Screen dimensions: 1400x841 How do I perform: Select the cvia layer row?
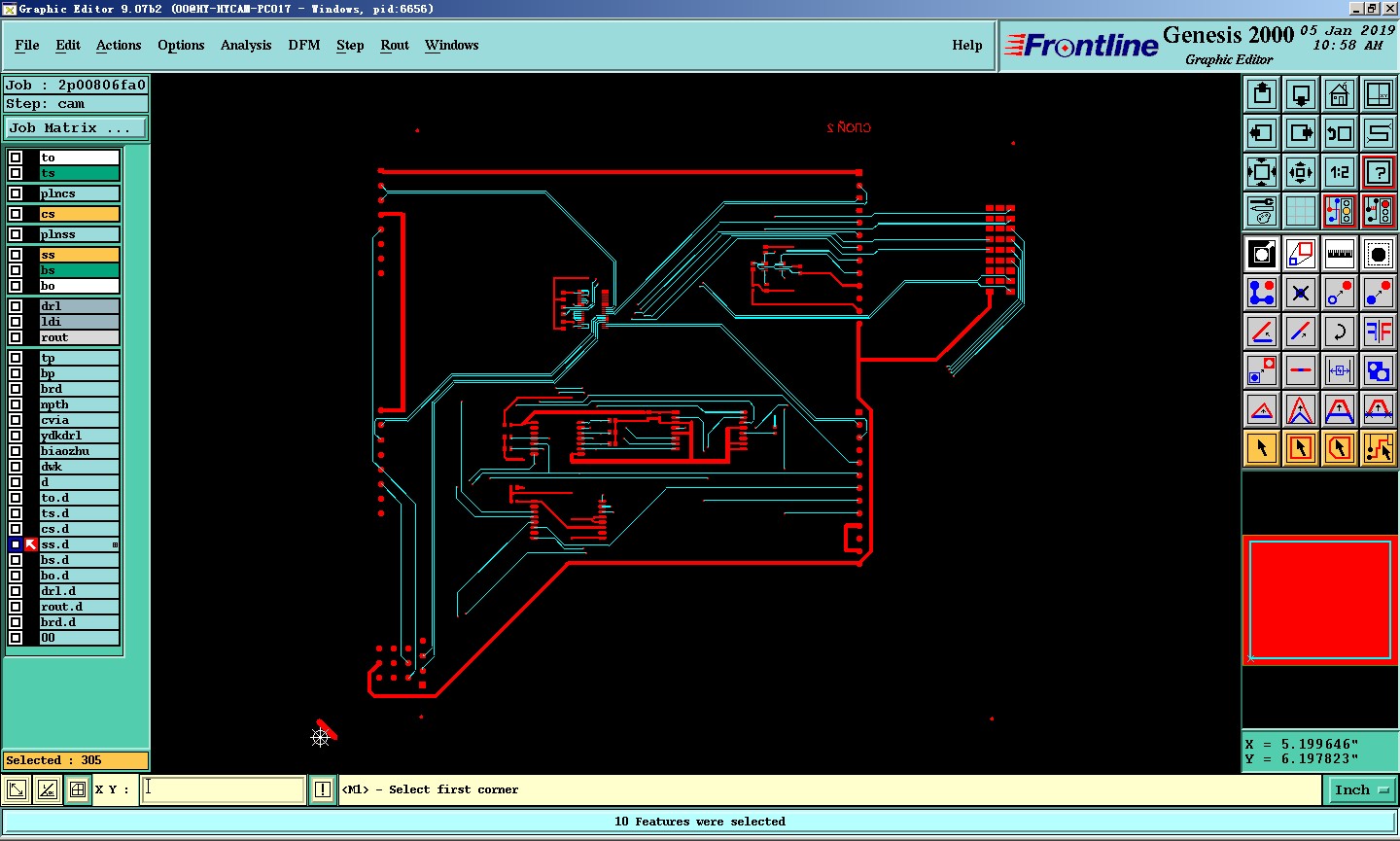point(80,420)
